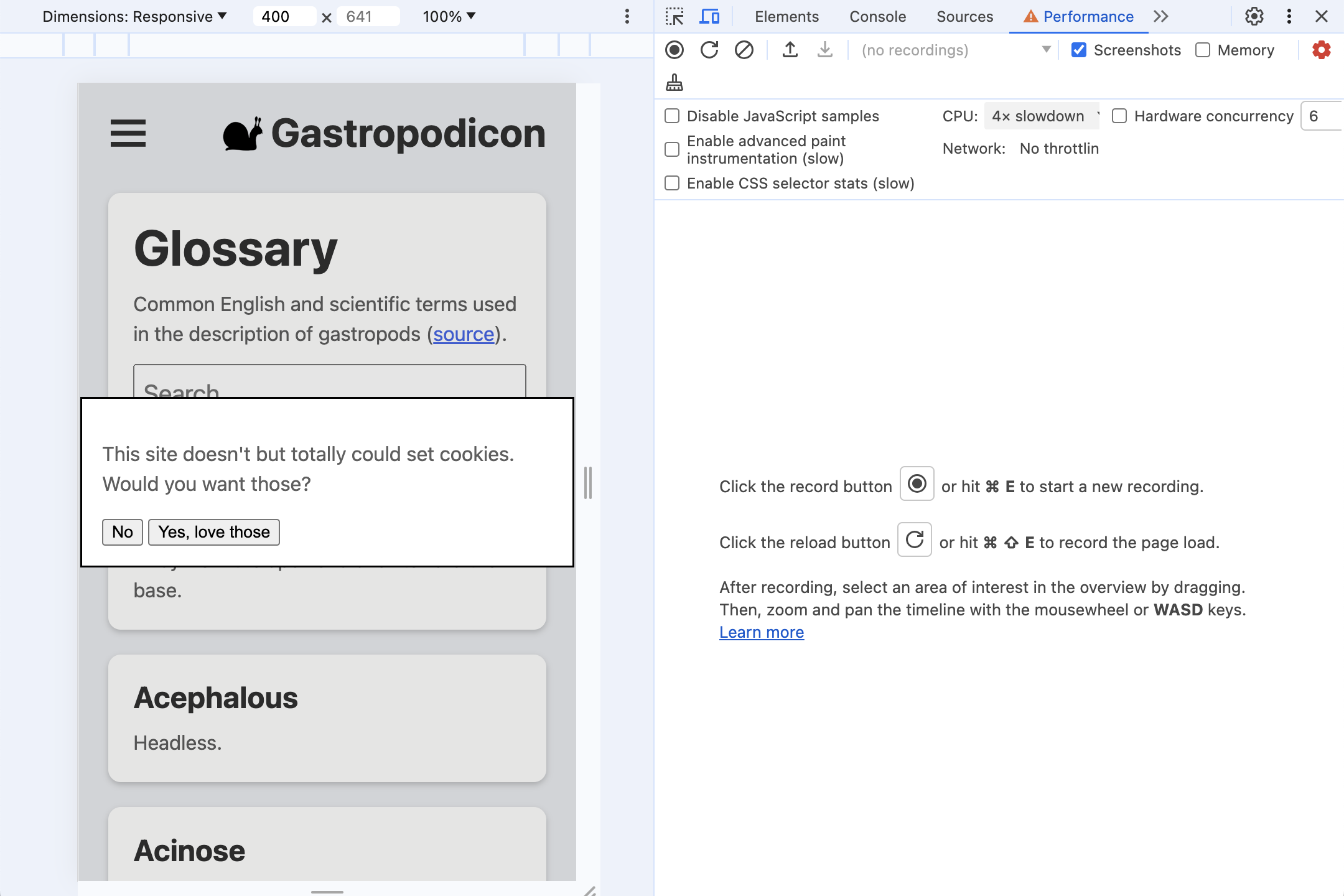Click the 'Yes, love those' button
The width and height of the screenshot is (1344, 896).
tap(214, 531)
